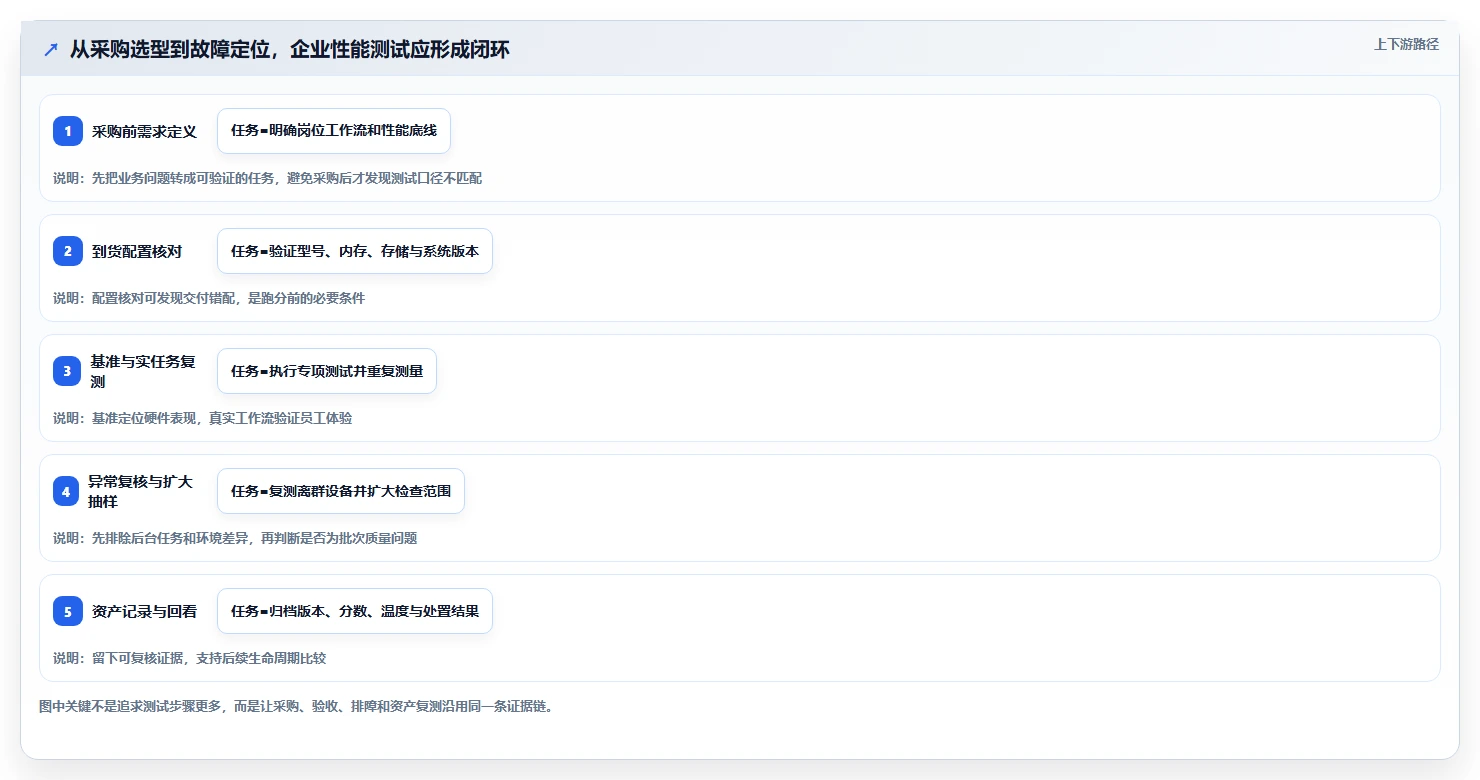Click the arrow icon beside the title
The image size is (1480, 780).
[51, 49]
